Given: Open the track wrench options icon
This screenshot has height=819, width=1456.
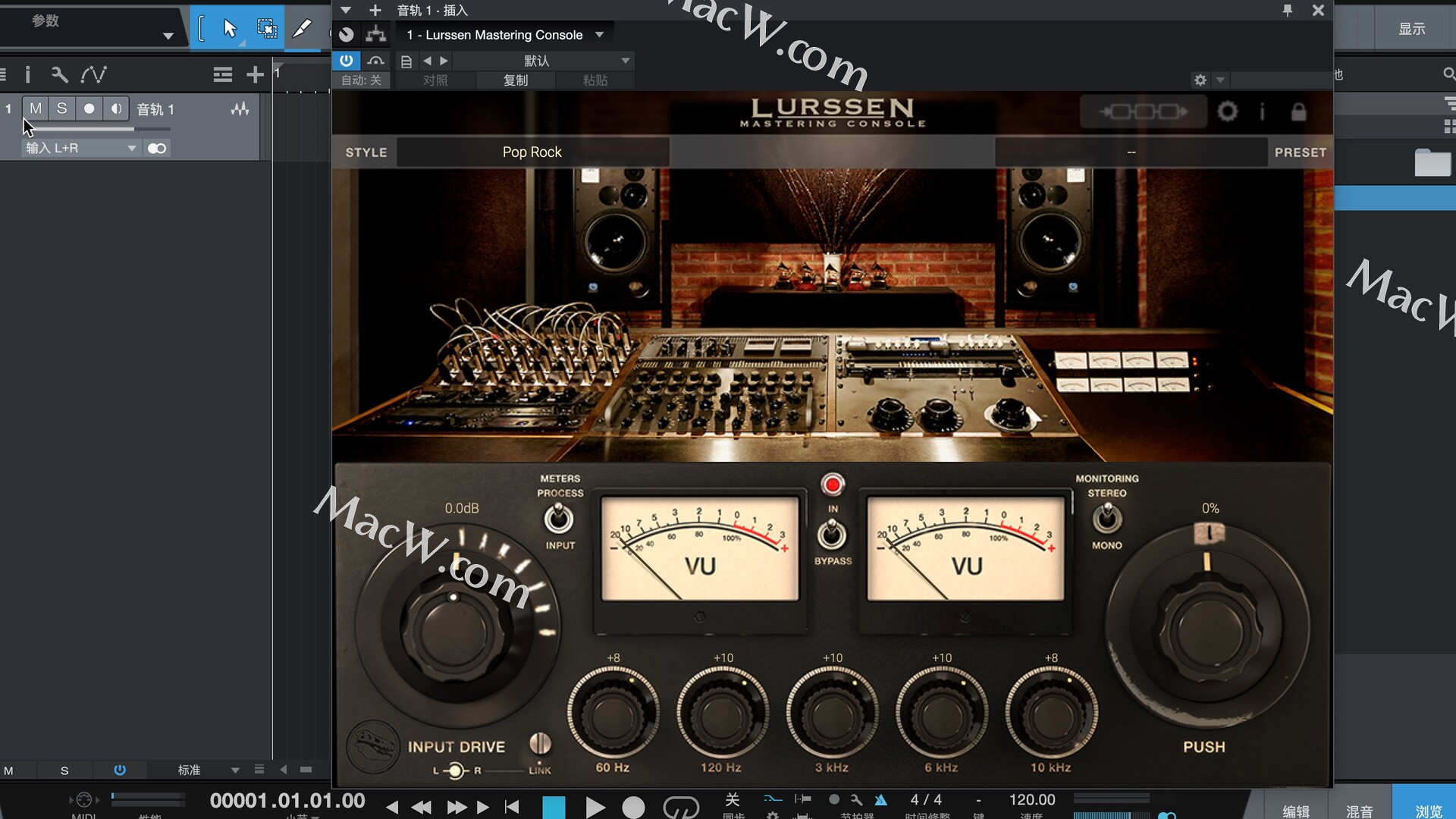Looking at the screenshot, I should pyautogui.click(x=59, y=74).
